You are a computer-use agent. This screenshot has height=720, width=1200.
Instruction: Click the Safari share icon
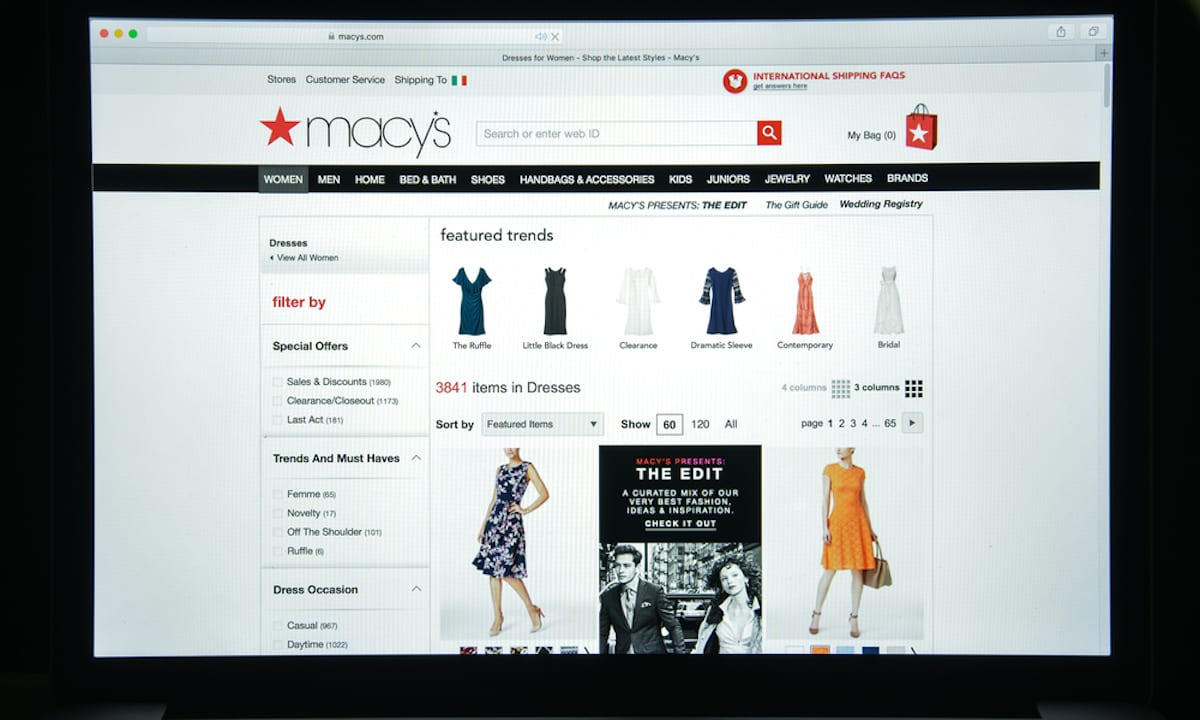tap(1060, 32)
